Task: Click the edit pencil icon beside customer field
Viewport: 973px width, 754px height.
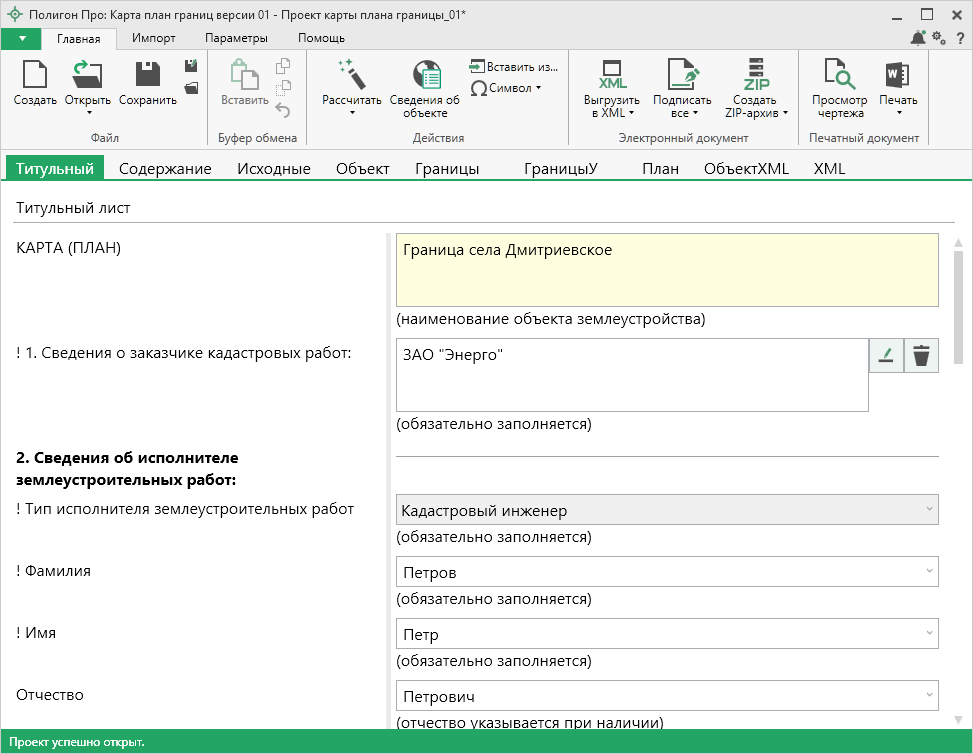Action: point(885,355)
